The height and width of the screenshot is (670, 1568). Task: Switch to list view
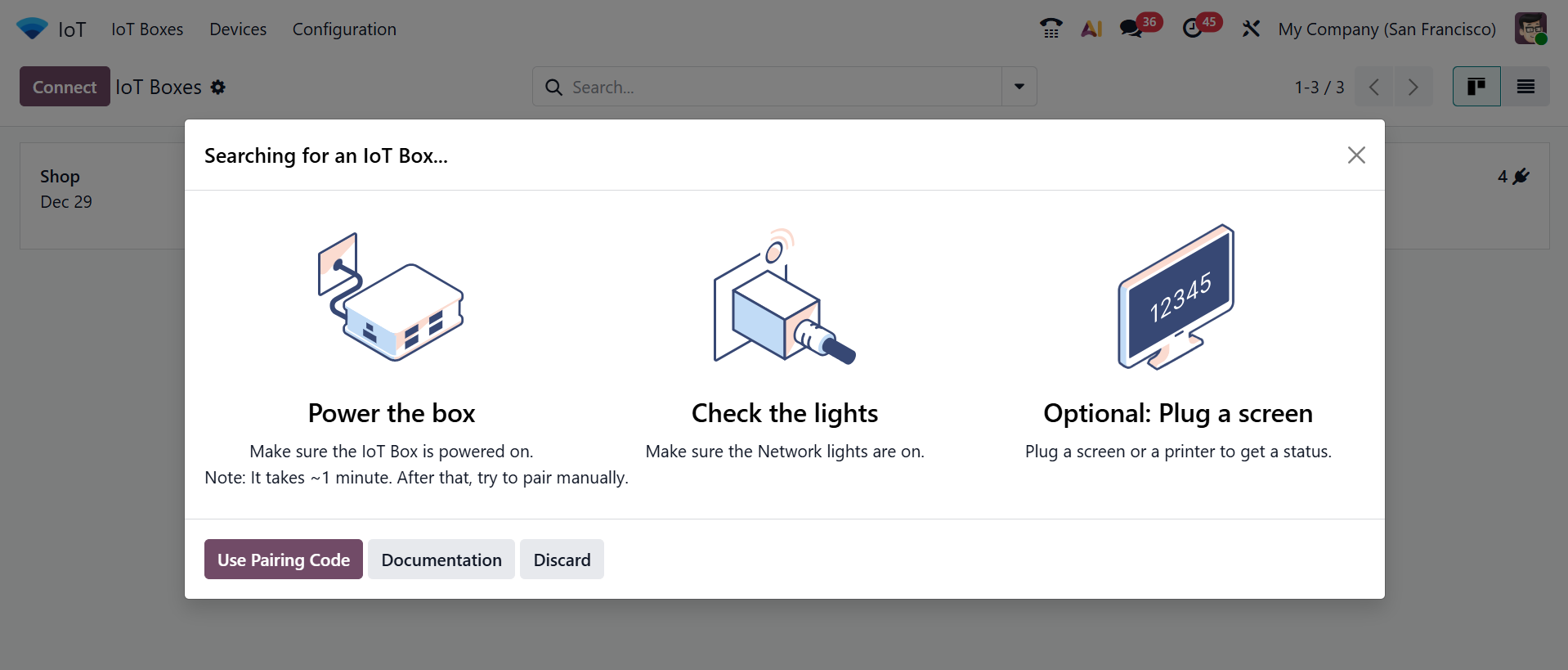pyautogui.click(x=1525, y=87)
